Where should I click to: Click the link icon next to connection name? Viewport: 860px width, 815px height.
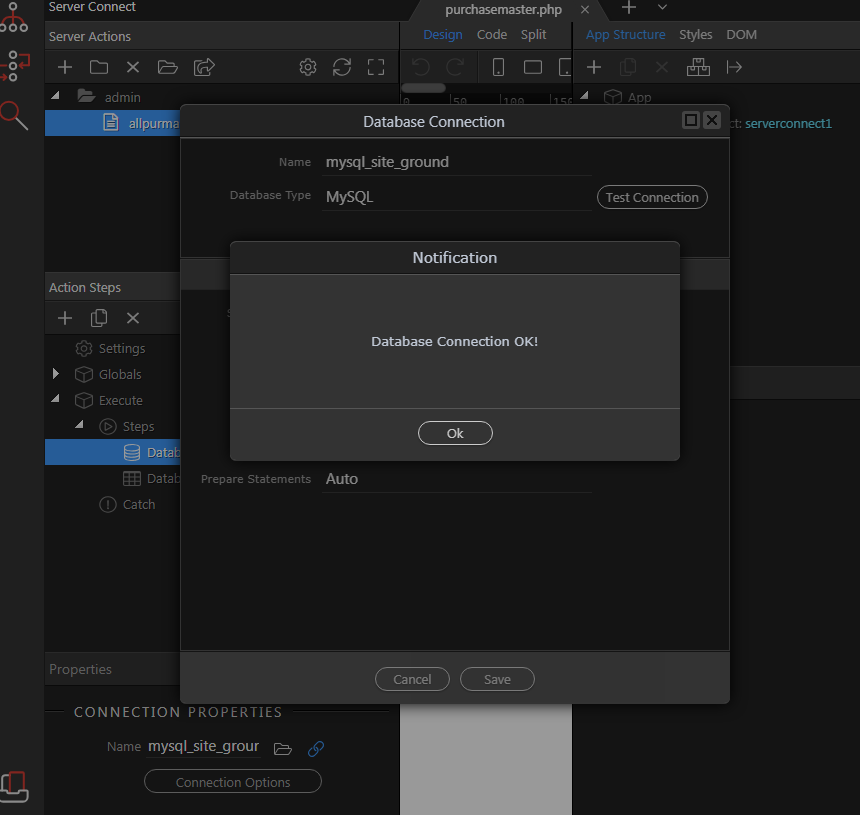coord(316,748)
